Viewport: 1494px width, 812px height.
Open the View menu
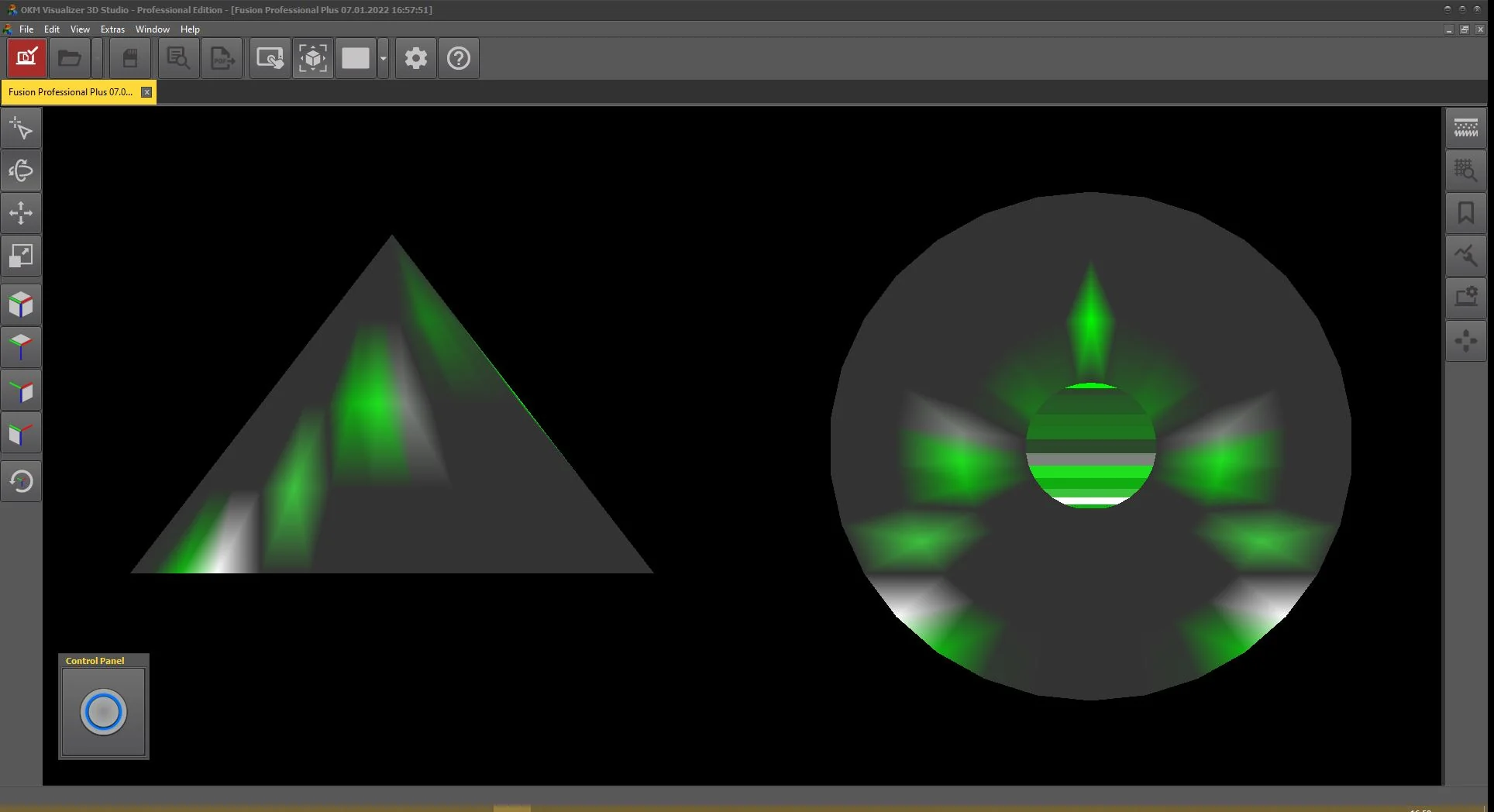click(x=80, y=29)
